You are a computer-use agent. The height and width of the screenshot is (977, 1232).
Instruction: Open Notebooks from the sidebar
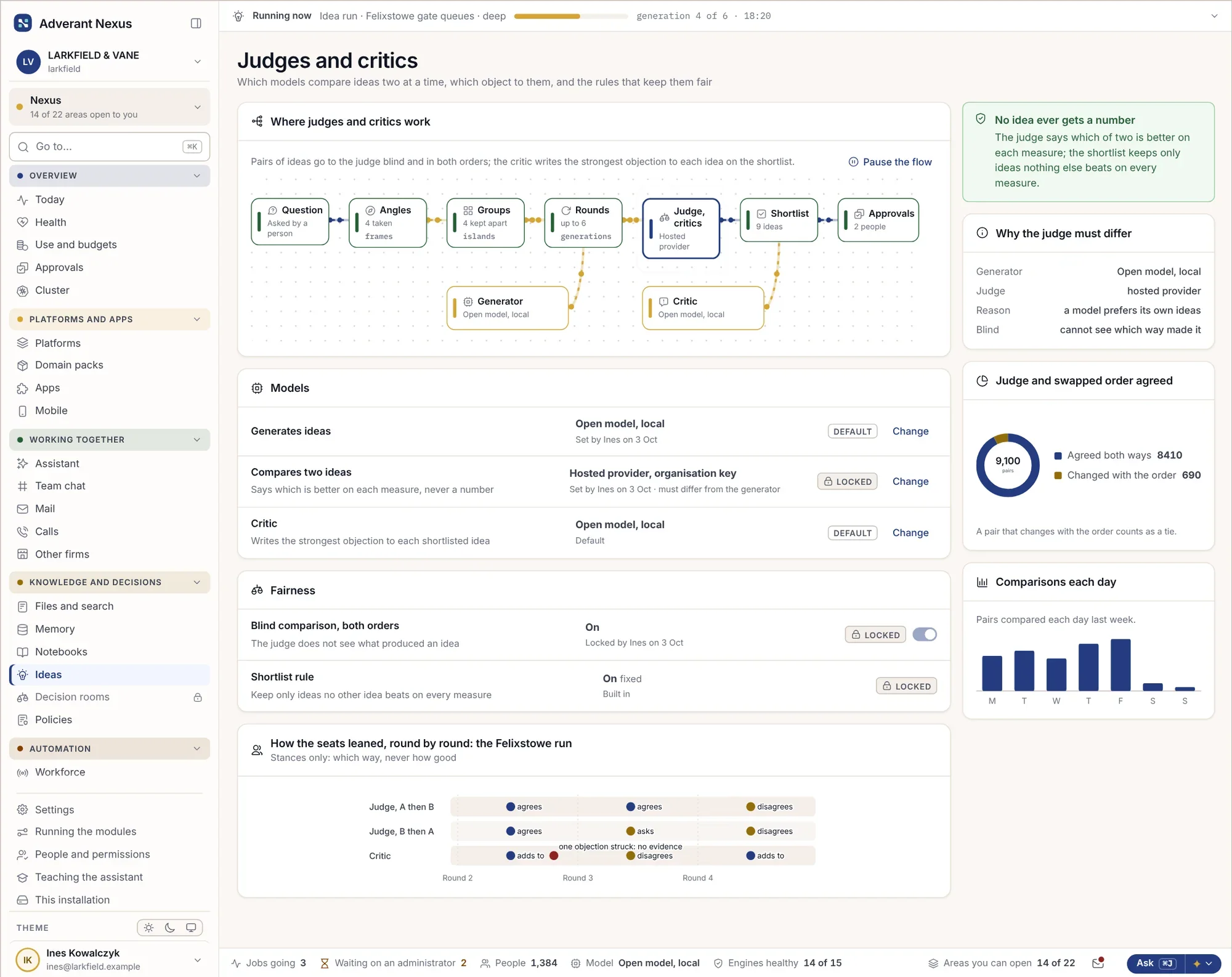click(110, 652)
